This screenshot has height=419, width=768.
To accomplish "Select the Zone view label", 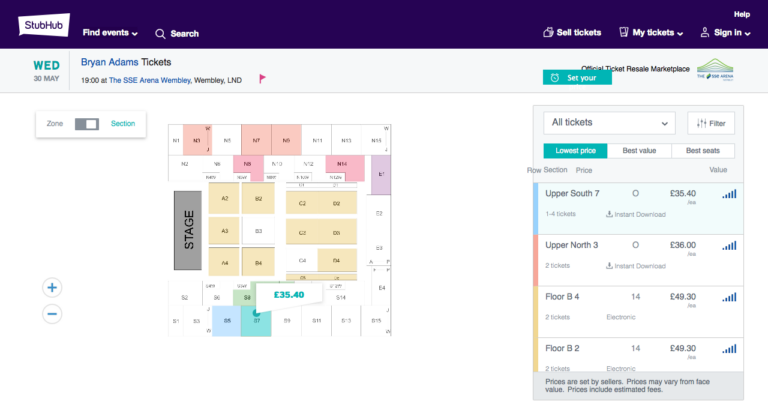I will 55,123.
